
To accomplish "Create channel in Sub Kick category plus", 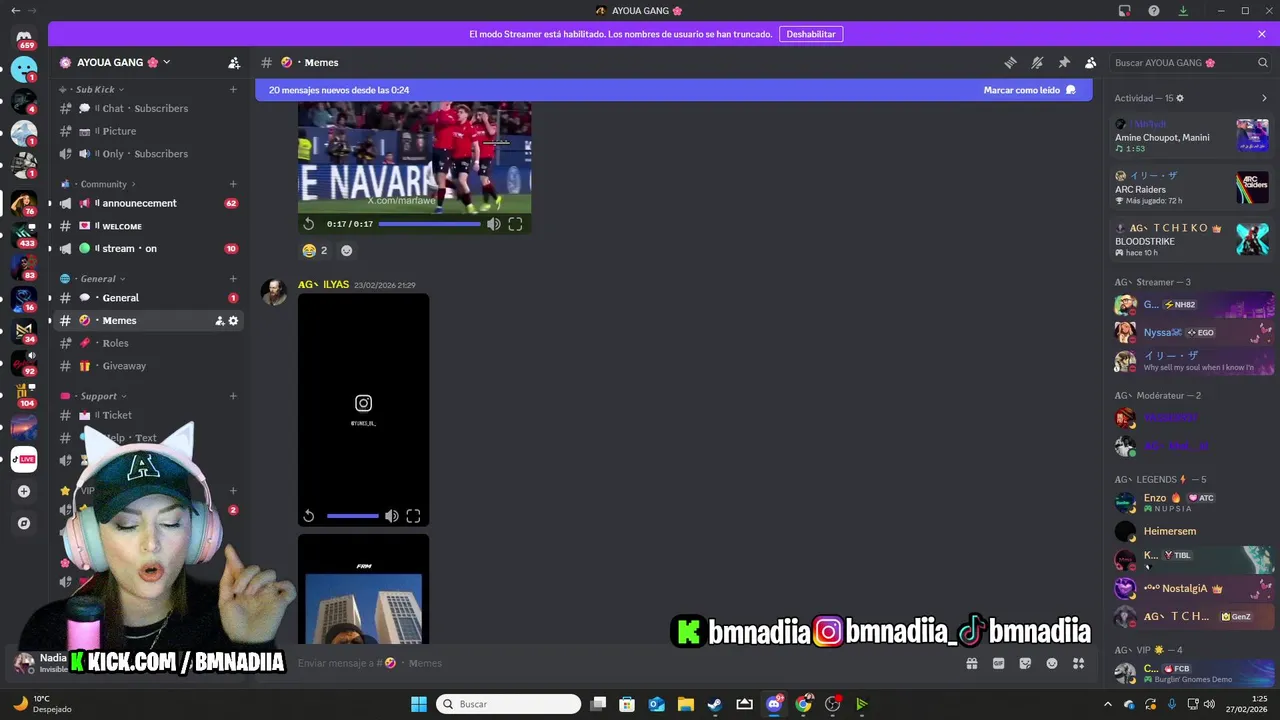I will pyautogui.click(x=233, y=89).
